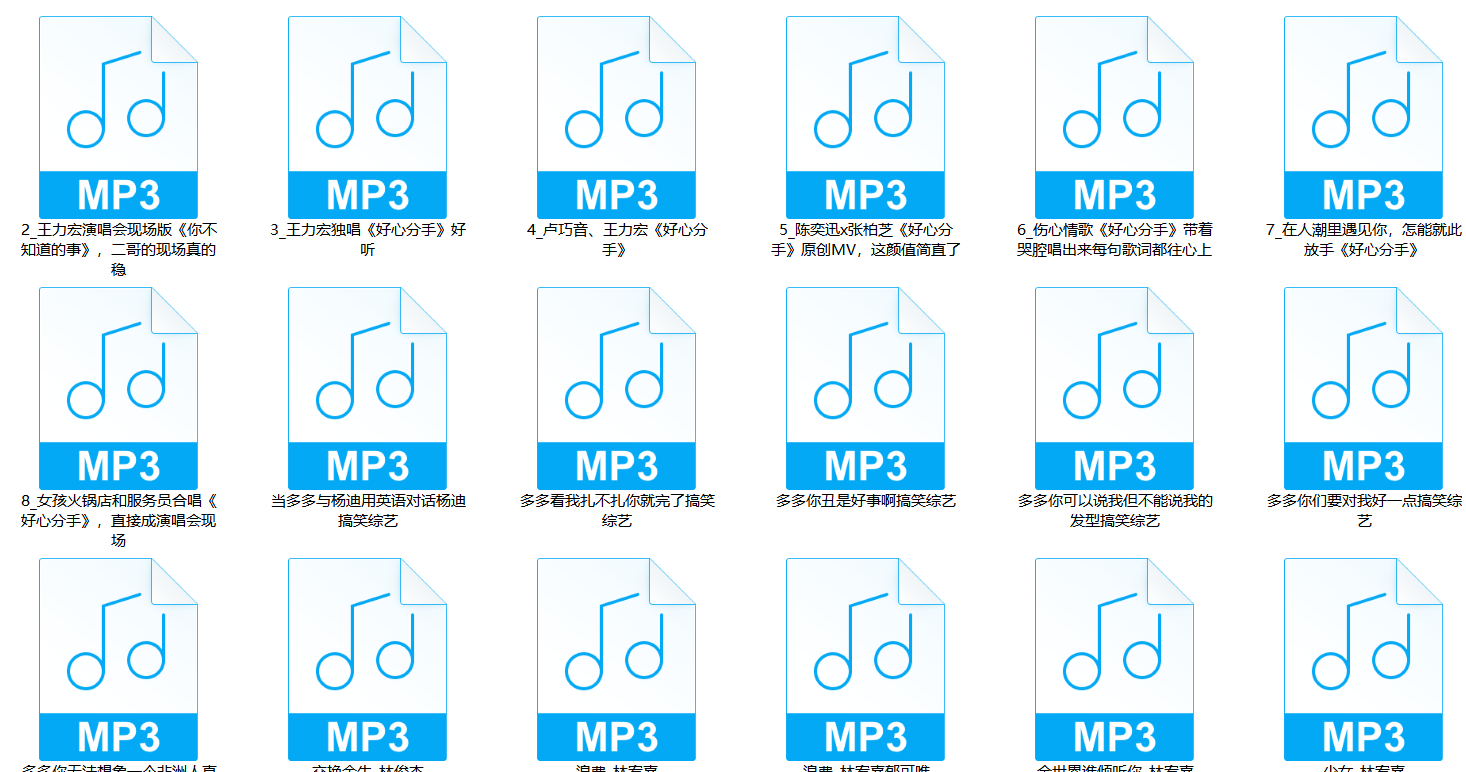Click filename '多多你丑是好事啊搞笑综艺'
The image size is (1466, 772).
[866, 500]
